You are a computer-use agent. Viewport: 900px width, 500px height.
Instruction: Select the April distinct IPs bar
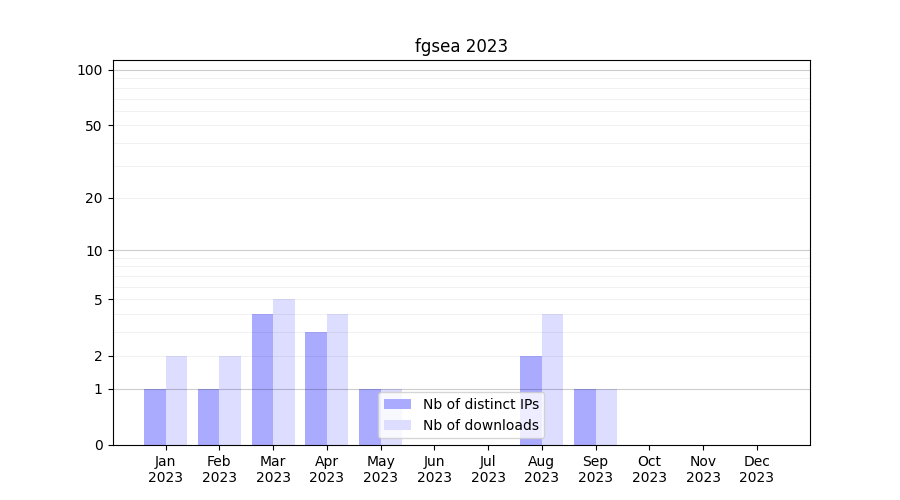coord(316,388)
